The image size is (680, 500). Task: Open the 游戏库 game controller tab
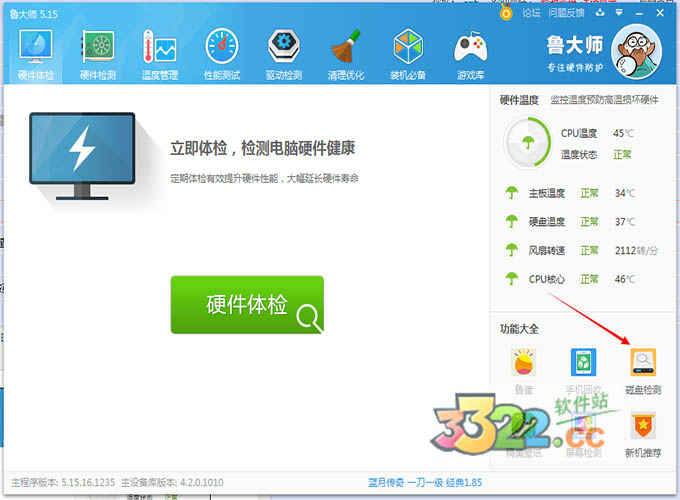tap(470, 55)
